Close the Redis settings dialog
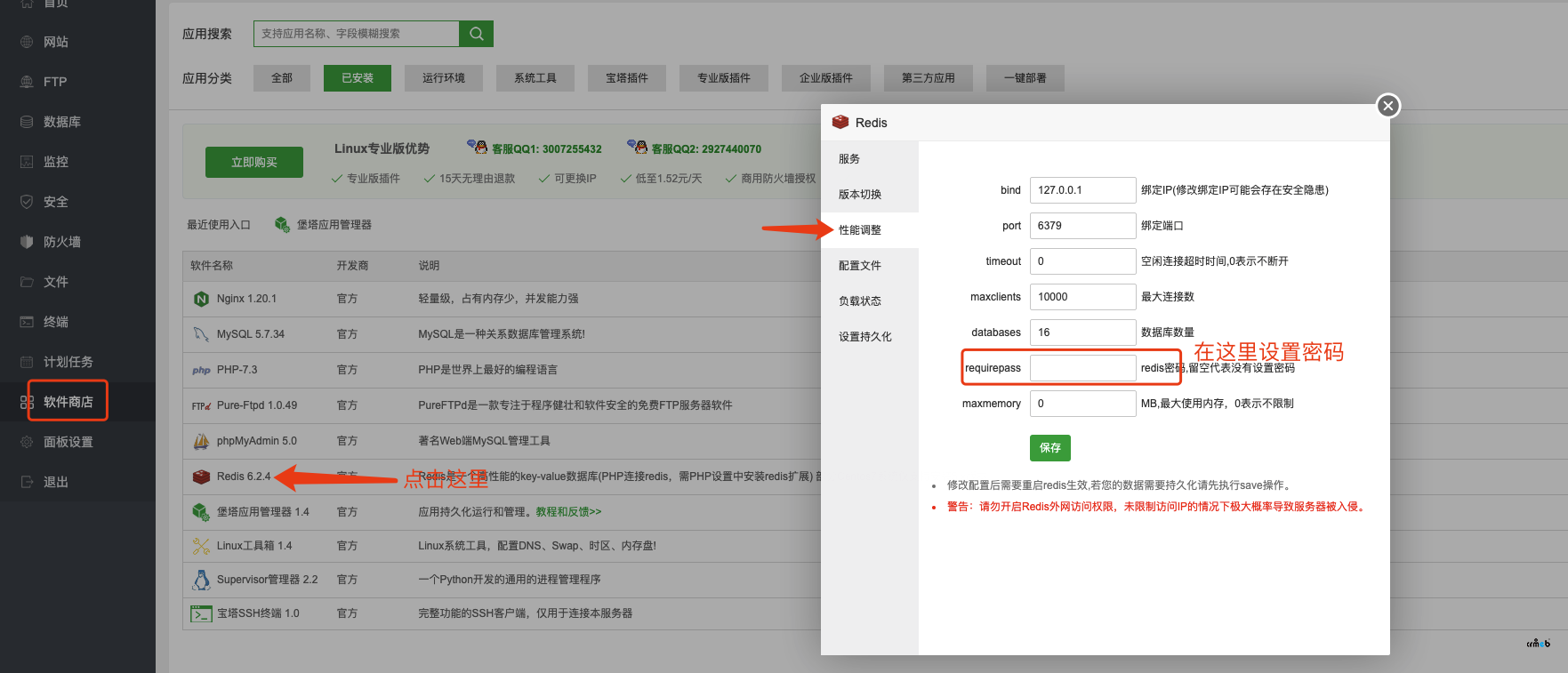 click(x=1387, y=106)
